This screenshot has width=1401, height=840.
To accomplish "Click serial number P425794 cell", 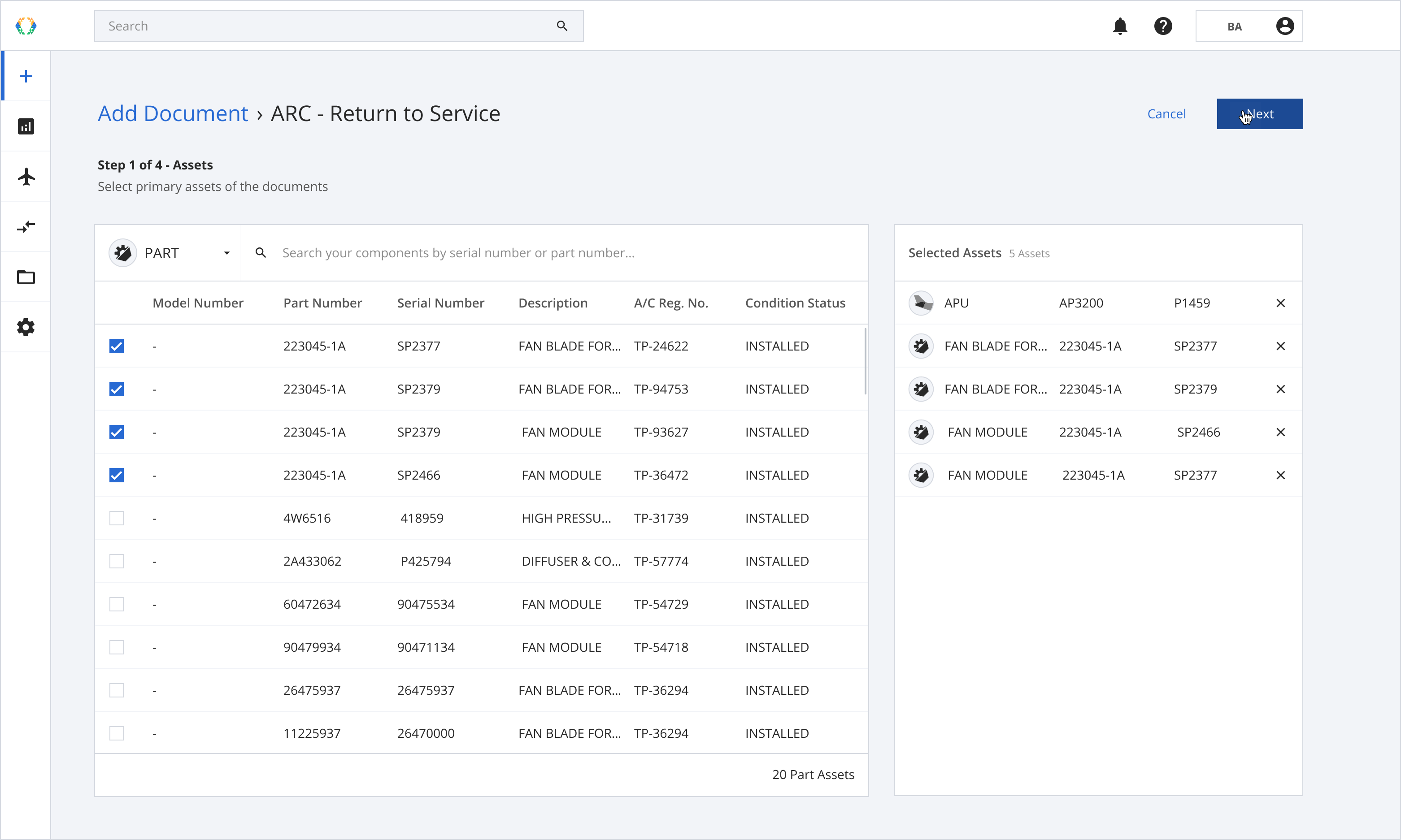I will click(x=426, y=562).
